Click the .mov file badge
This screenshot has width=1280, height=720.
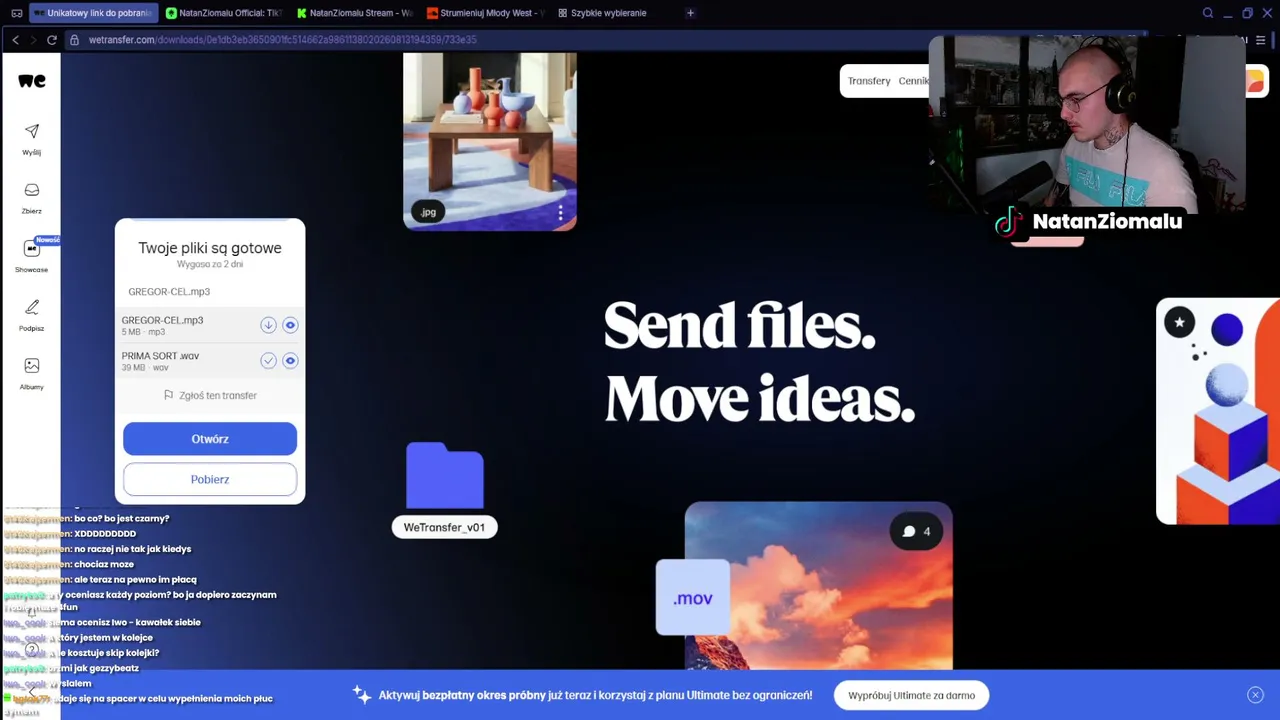(693, 598)
